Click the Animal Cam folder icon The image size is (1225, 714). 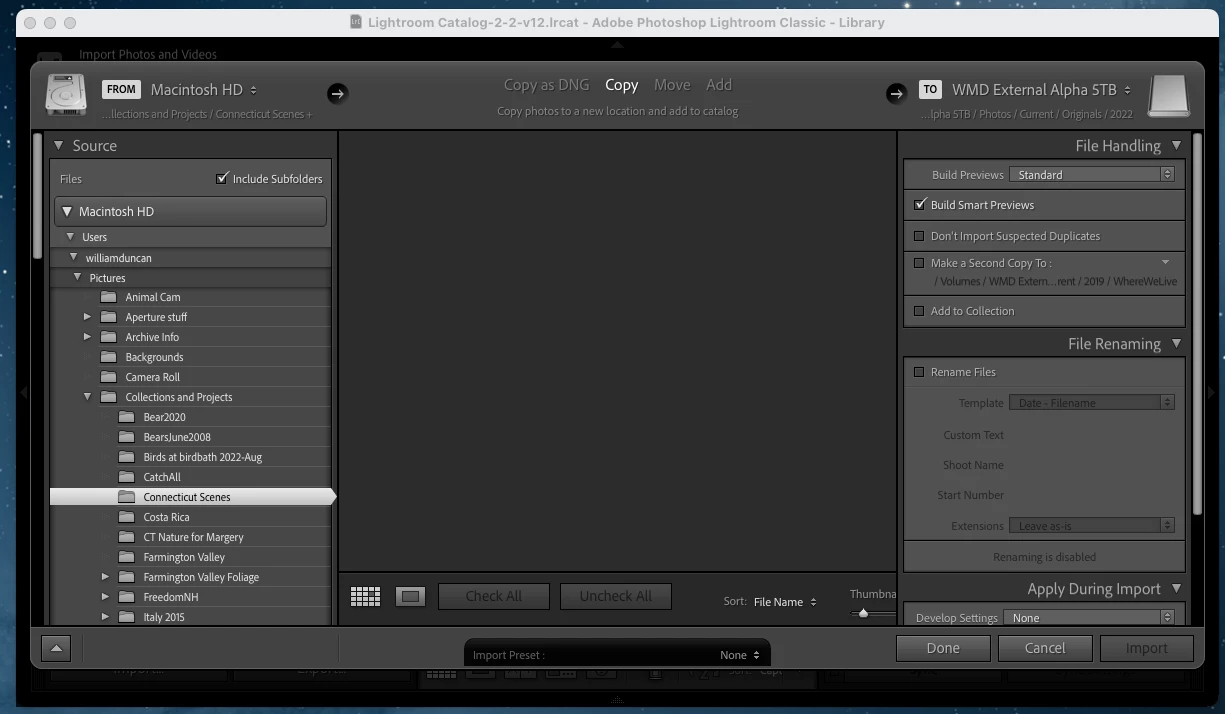click(x=108, y=297)
